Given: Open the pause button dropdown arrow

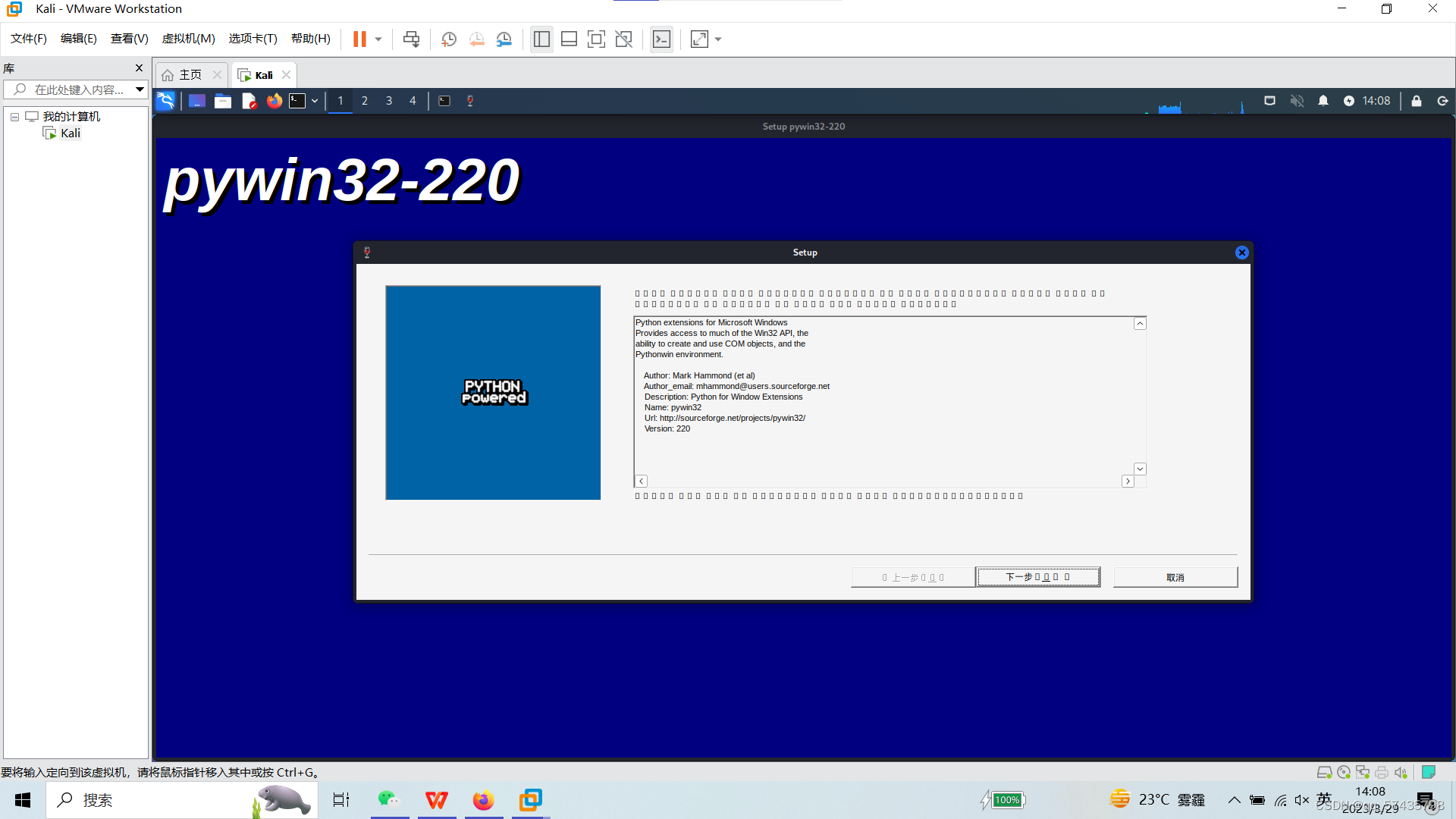Looking at the screenshot, I should click(x=378, y=39).
